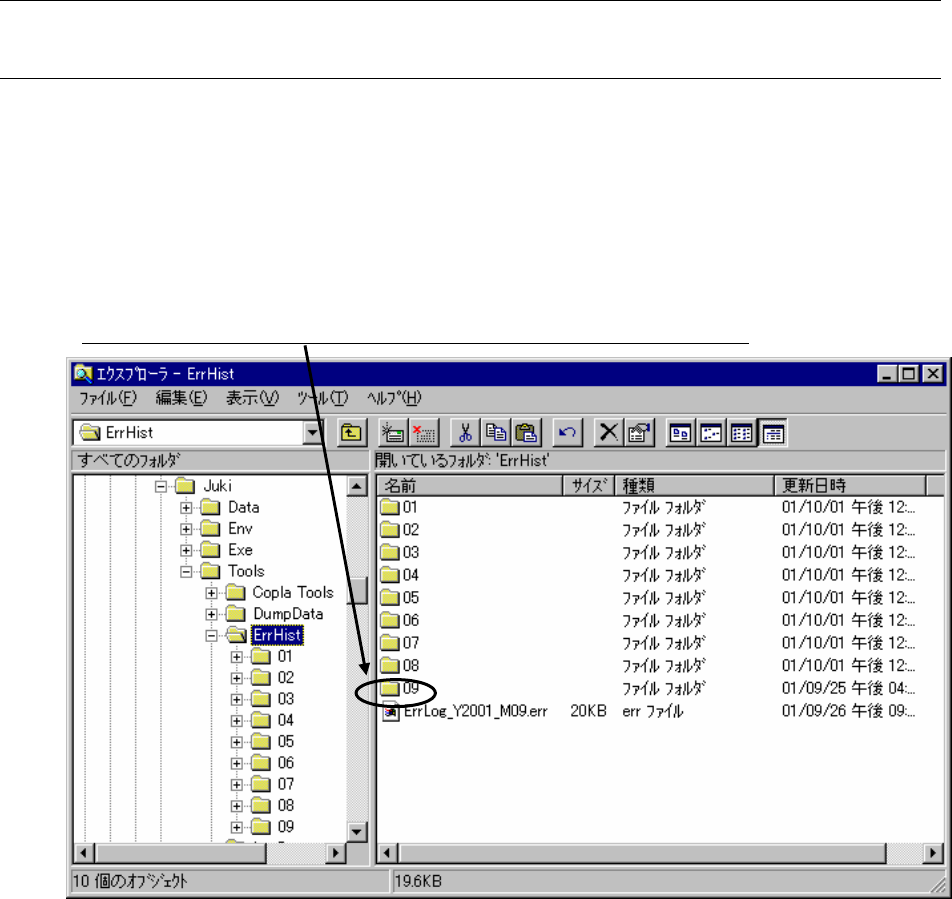Go up one folder level
Screen dimensions: 952x899
[x=352, y=433]
